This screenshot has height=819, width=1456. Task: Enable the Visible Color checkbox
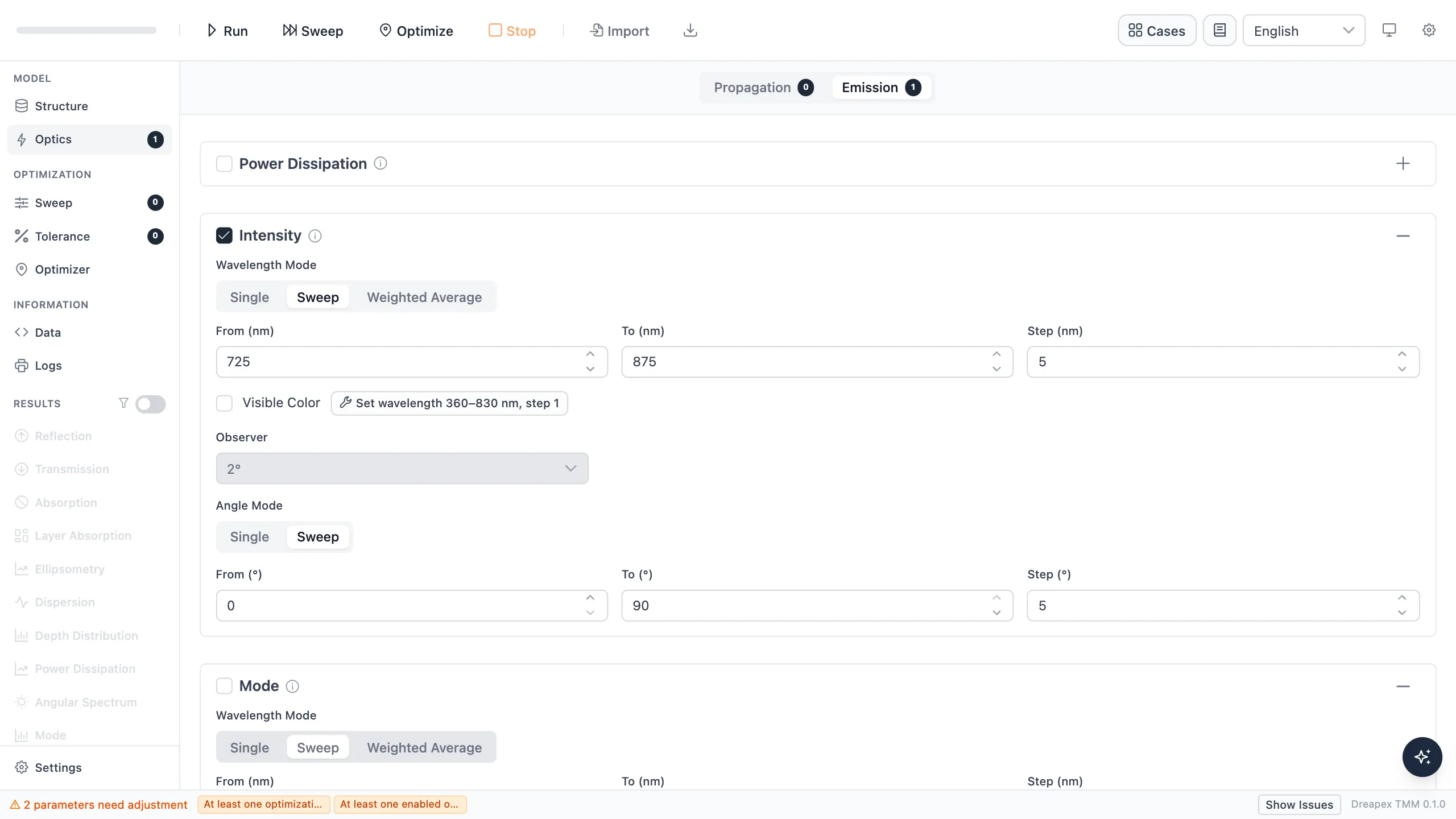click(x=224, y=403)
